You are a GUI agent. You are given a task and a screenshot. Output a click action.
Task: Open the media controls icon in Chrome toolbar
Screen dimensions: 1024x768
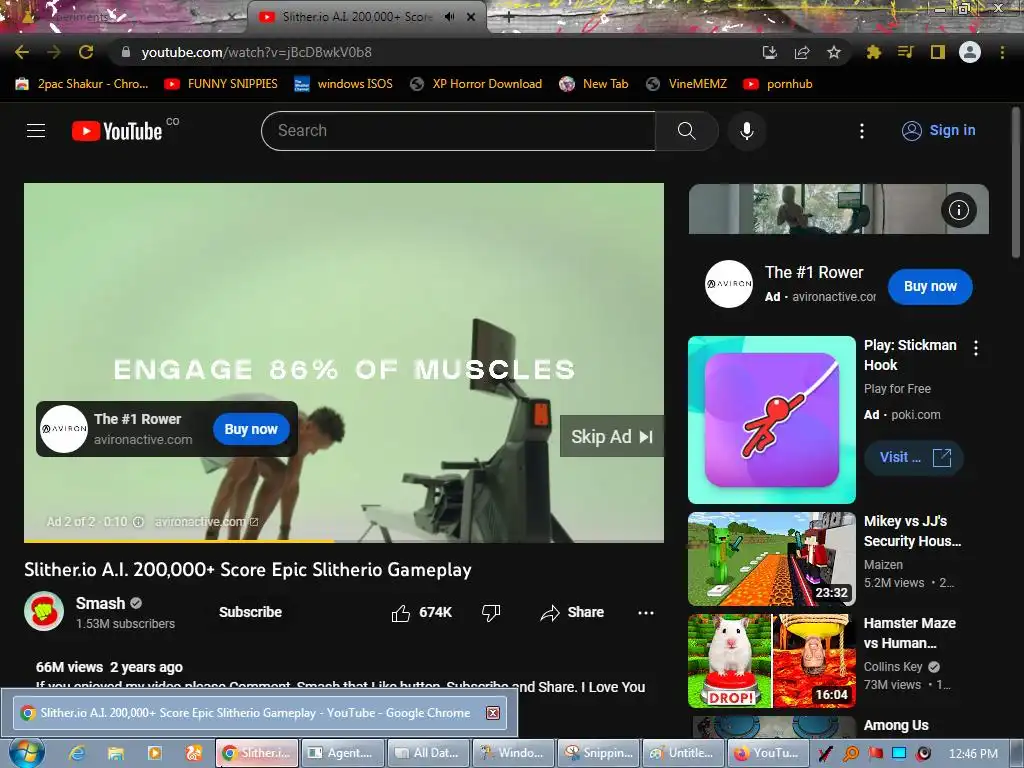906,52
